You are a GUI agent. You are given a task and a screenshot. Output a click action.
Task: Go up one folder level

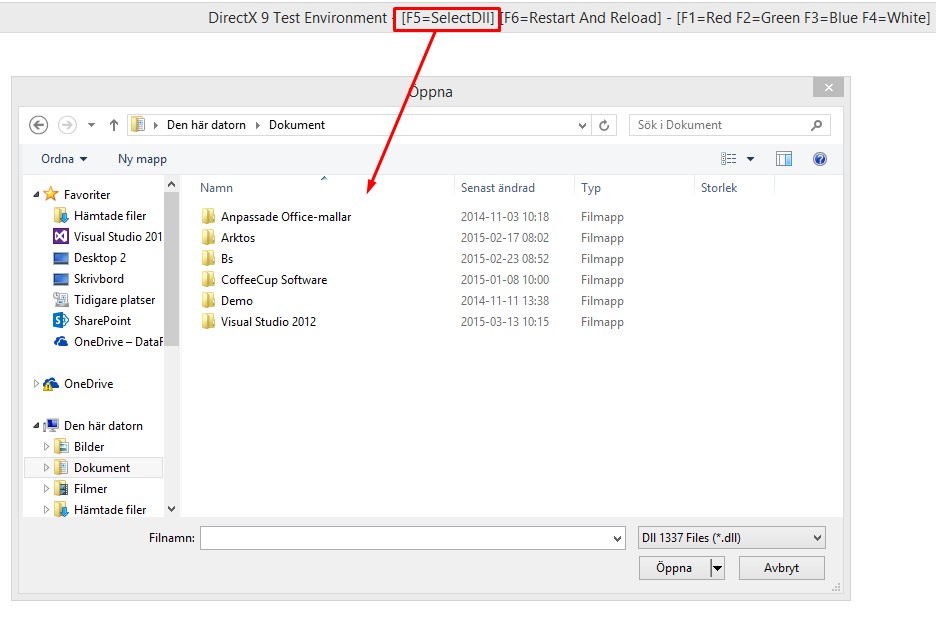click(114, 125)
